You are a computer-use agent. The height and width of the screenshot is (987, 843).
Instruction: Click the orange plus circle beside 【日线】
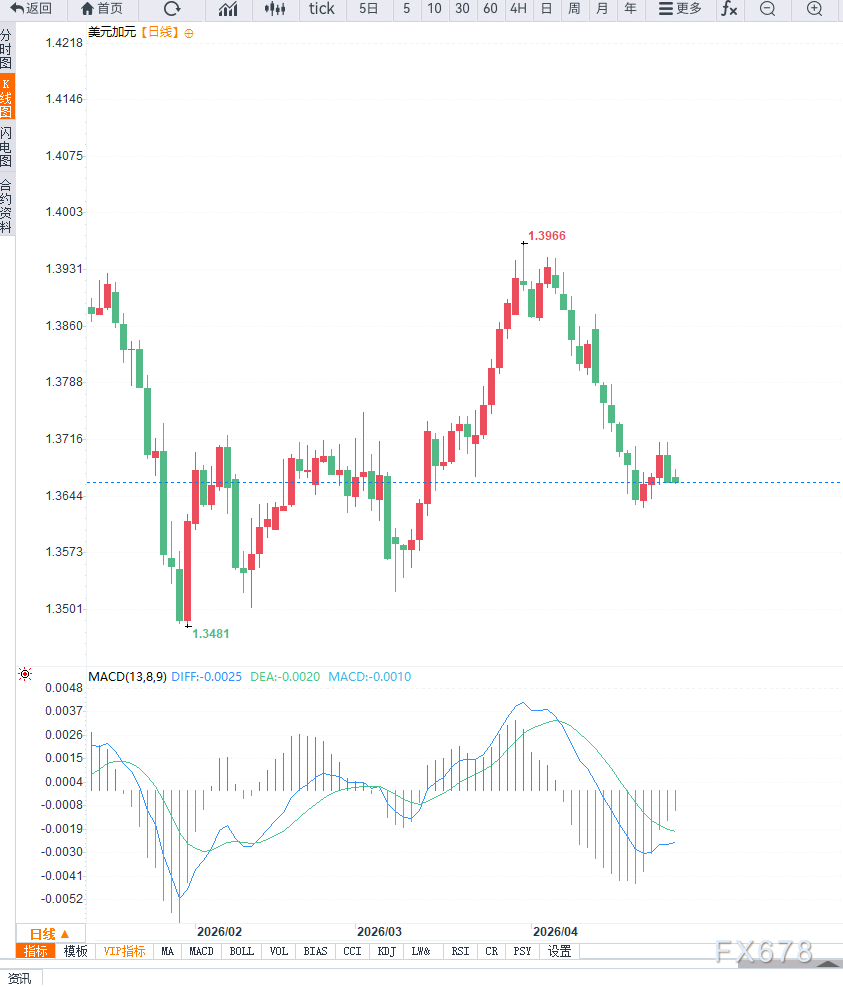pos(189,33)
